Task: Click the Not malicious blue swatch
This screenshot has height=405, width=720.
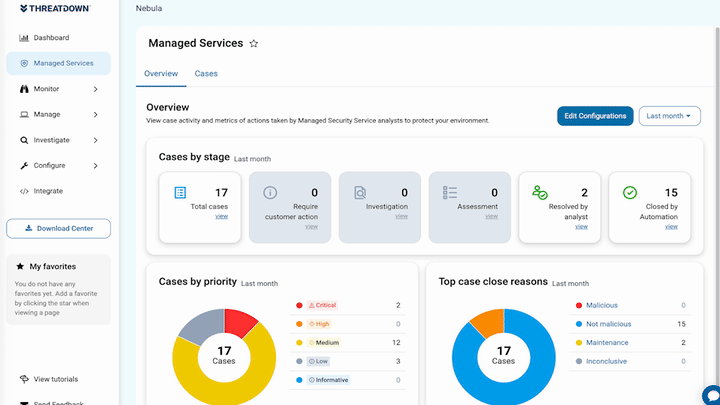Action: point(579,324)
